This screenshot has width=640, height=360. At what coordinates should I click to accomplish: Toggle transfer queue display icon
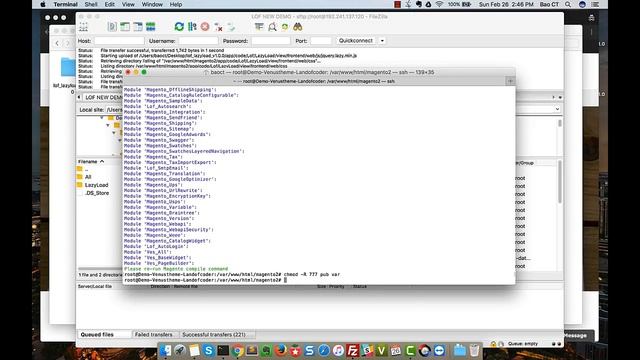tap(151, 27)
